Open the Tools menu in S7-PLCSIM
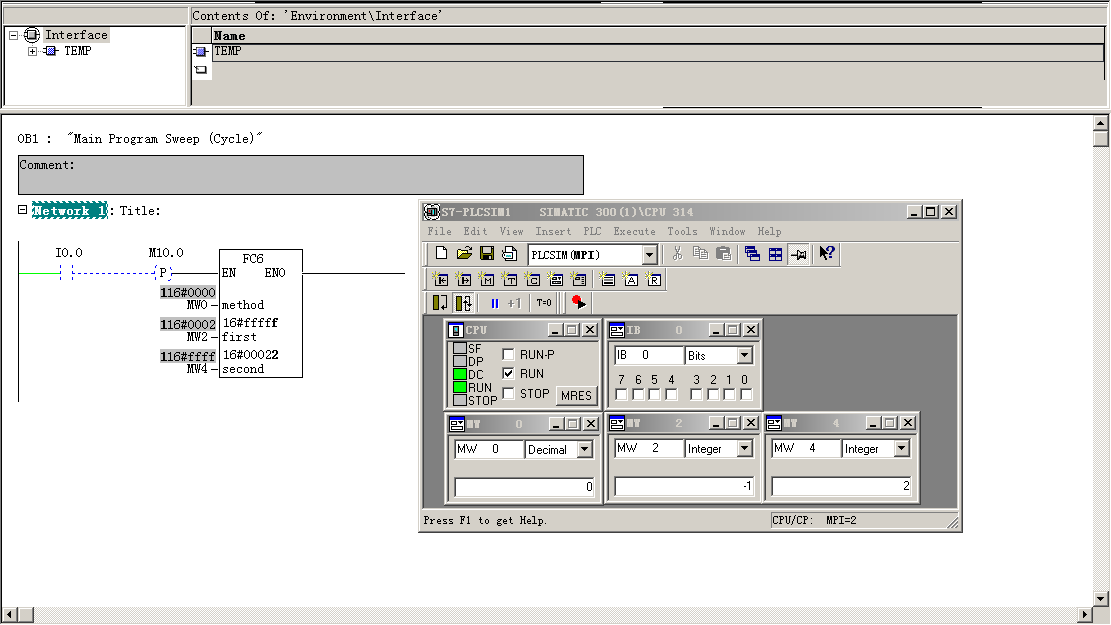Image resolution: width=1111 pixels, height=625 pixels. tap(682, 232)
